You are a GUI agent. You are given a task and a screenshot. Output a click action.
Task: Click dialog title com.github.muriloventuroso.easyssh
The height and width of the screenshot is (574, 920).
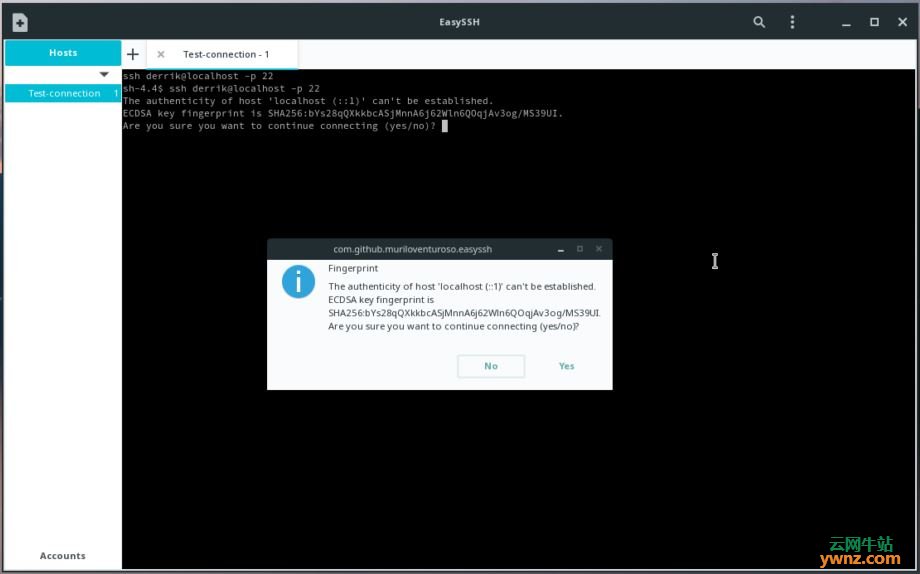(412, 249)
